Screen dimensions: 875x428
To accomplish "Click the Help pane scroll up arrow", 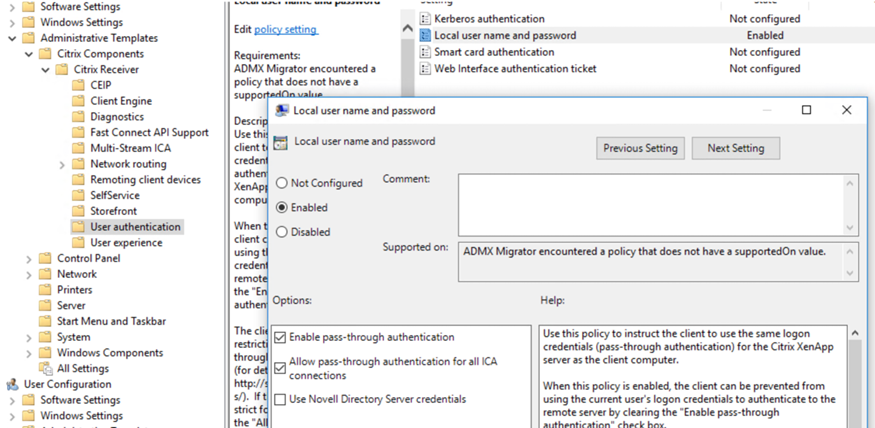I will (854, 333).
